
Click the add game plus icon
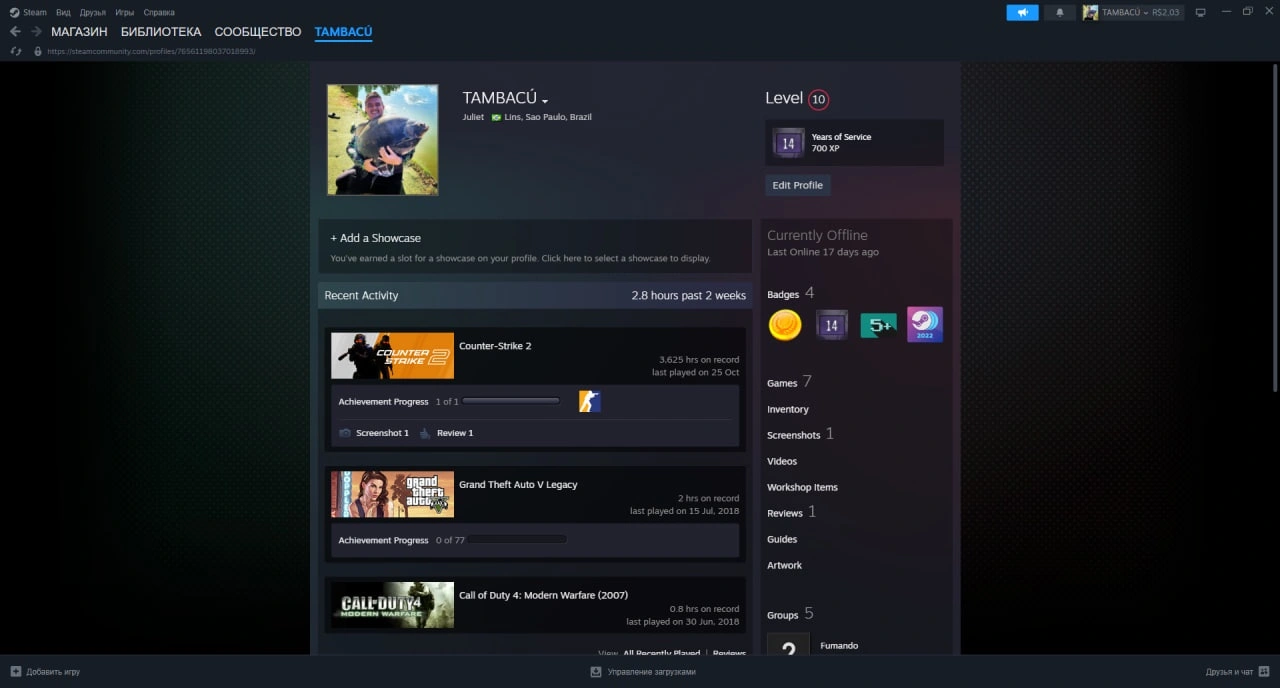(15, 671)
